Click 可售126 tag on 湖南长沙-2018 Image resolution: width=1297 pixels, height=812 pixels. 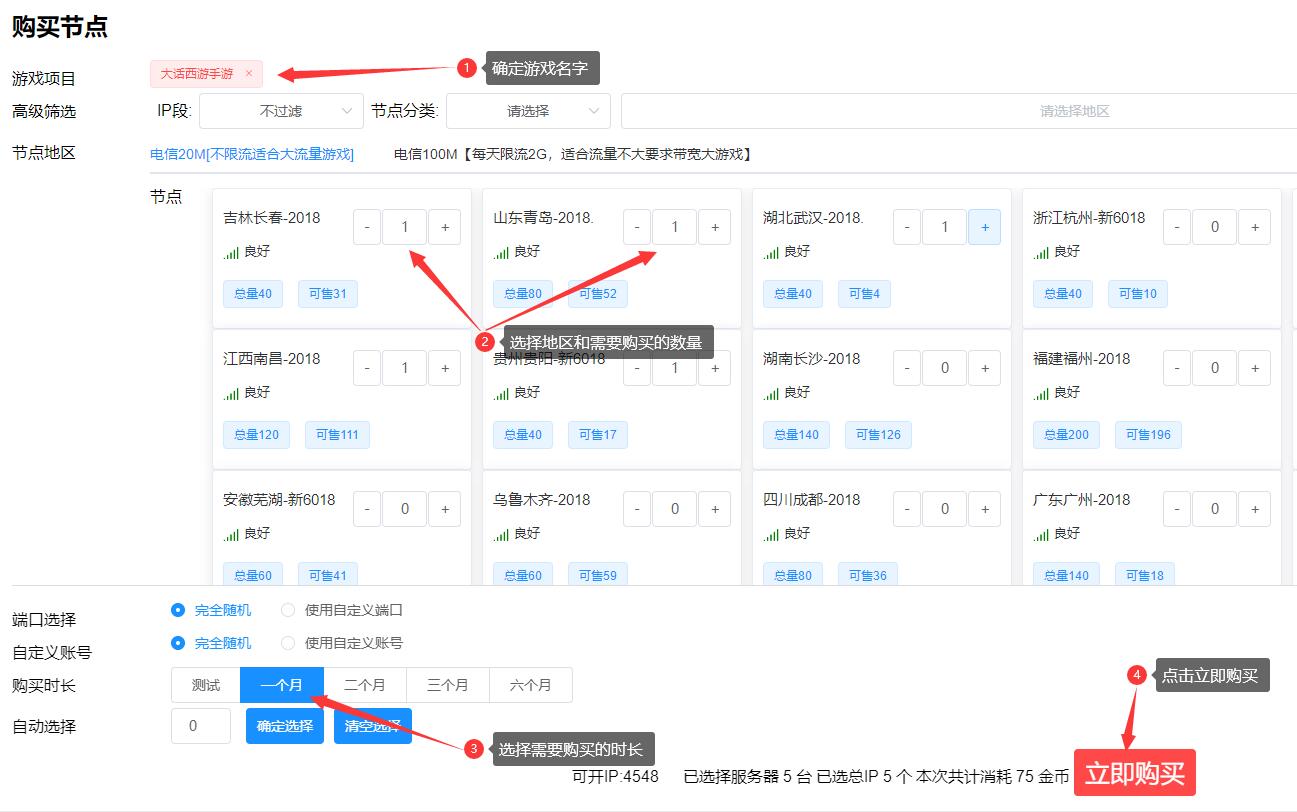pos(878,434)
